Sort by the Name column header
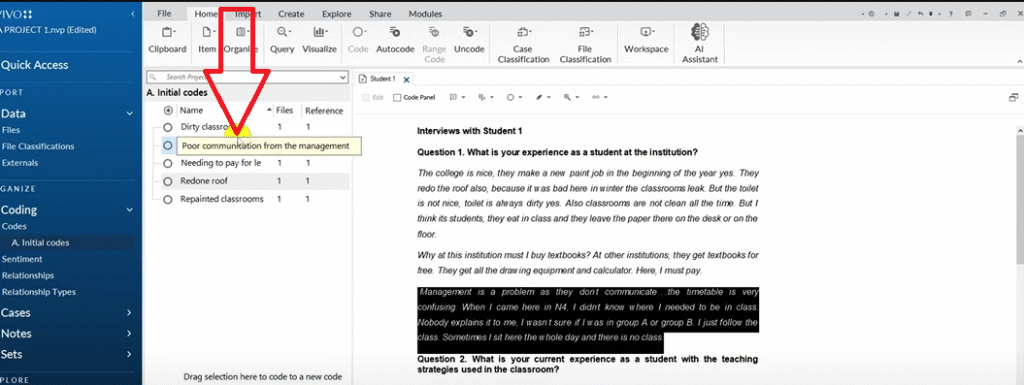 [x=191, y=110]
